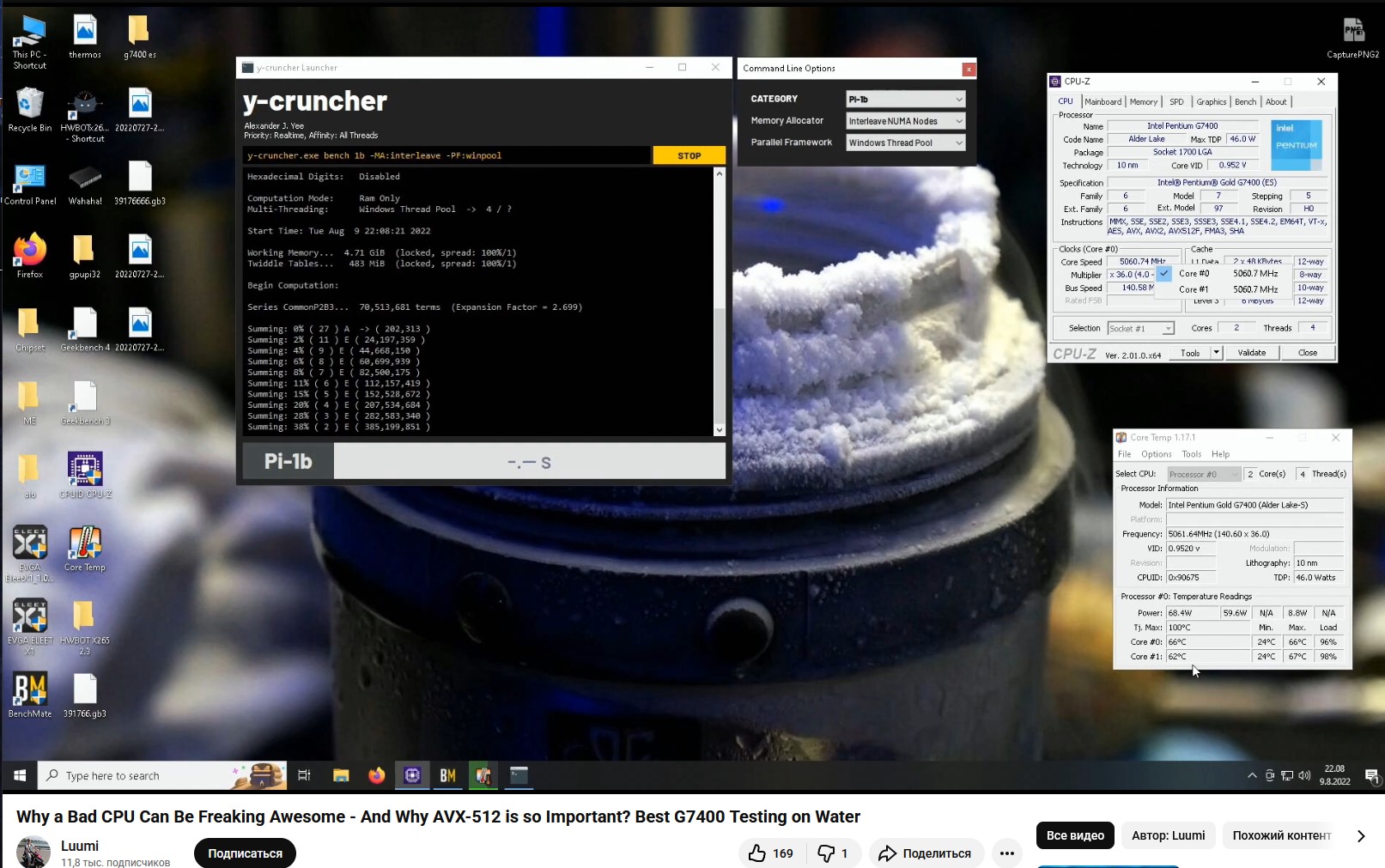Launch the HWBOTx265 shortcut on desktop
The image size is (1385, 868).
[85, 115]
